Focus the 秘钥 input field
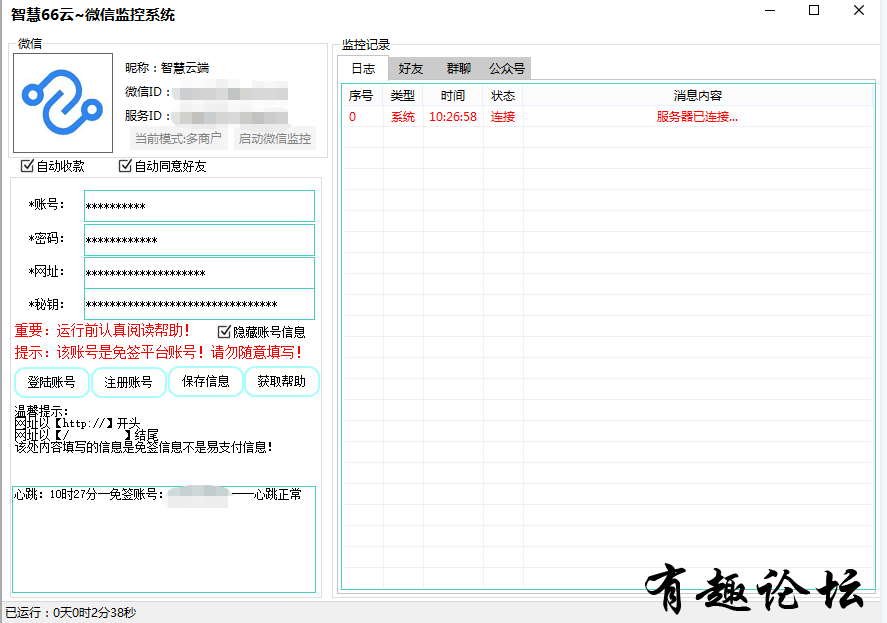 pos(199,304)
